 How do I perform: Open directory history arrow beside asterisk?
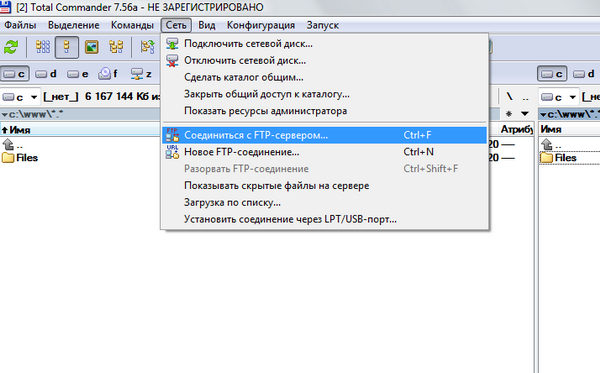(x=525, y=114)
